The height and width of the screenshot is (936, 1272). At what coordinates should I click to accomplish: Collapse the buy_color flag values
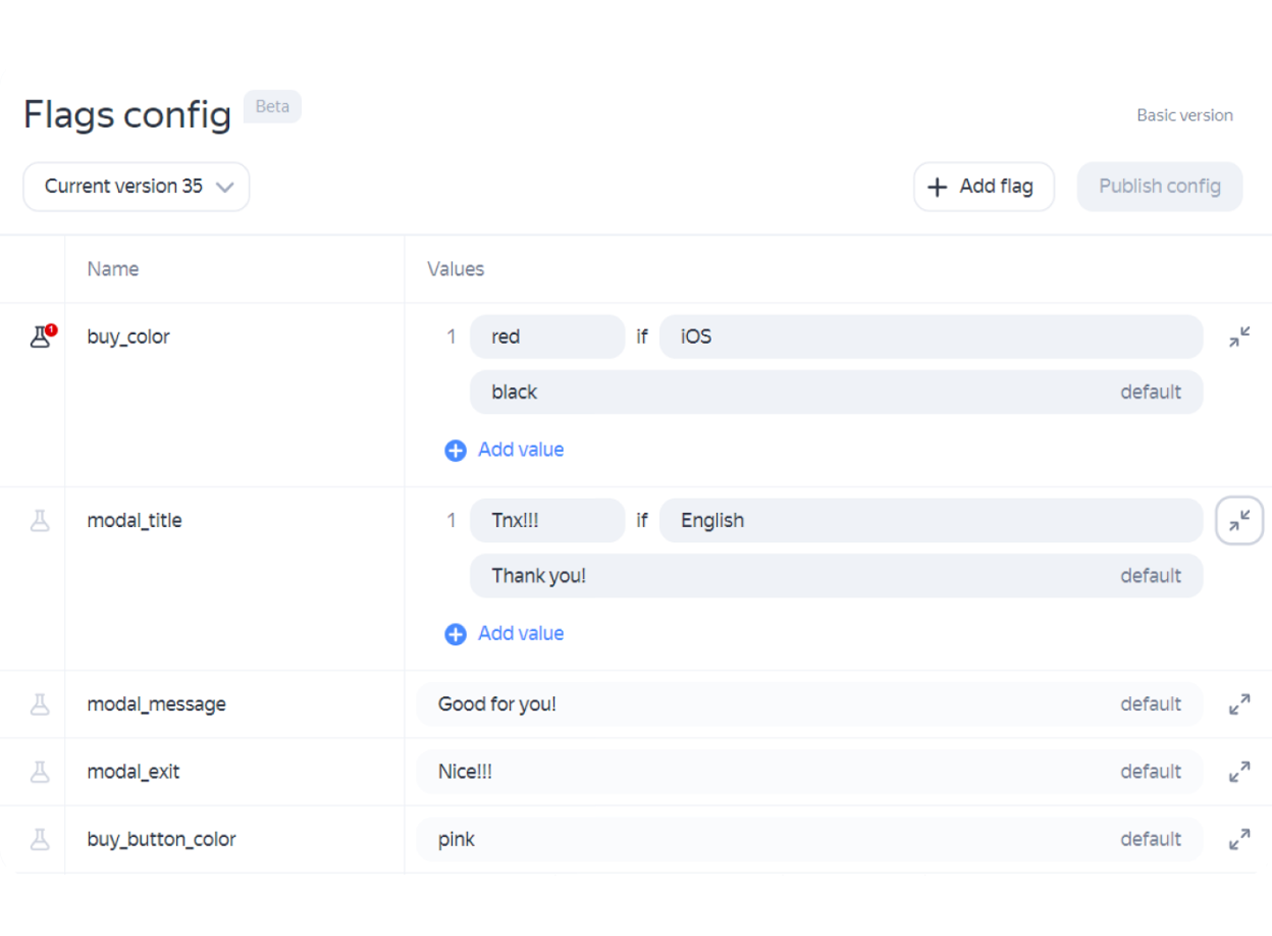1239,337
